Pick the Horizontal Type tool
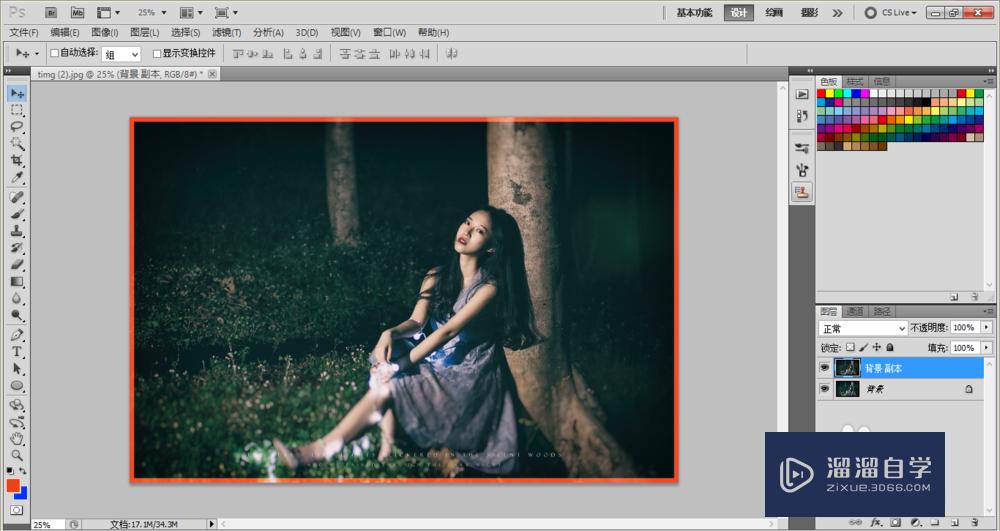Image resolution: width=1000 pixels, height=531 pixels. [x=17, y=351]
